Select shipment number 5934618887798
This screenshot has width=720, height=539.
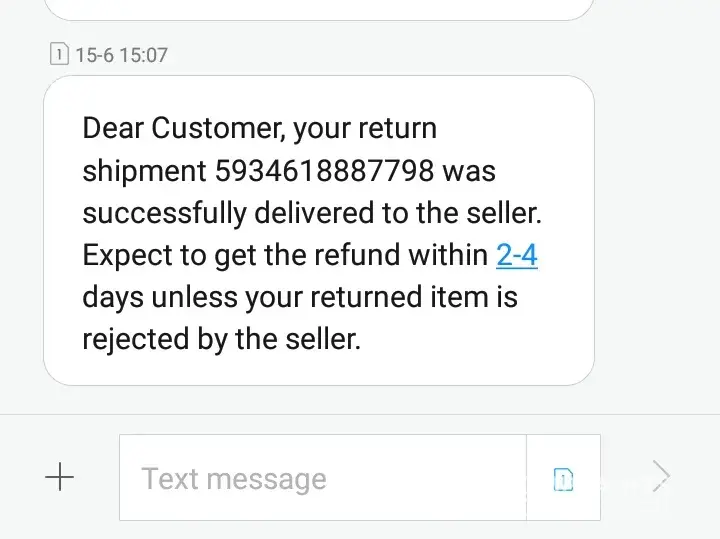[324, 171]
